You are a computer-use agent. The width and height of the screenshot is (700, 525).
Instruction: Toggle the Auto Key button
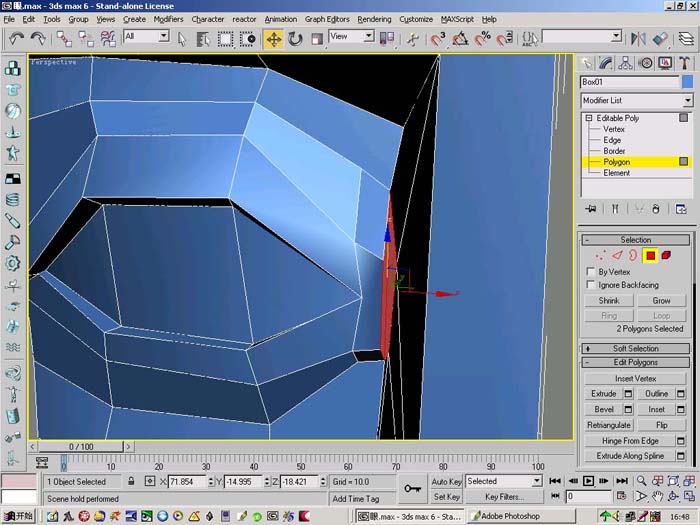point(446,481)
